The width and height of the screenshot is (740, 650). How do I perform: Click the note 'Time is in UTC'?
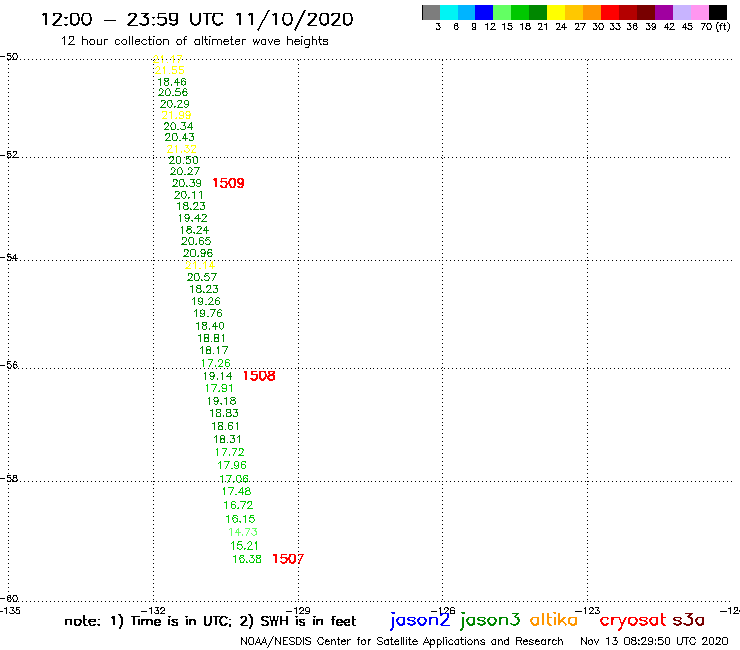[x=181, y=621]
